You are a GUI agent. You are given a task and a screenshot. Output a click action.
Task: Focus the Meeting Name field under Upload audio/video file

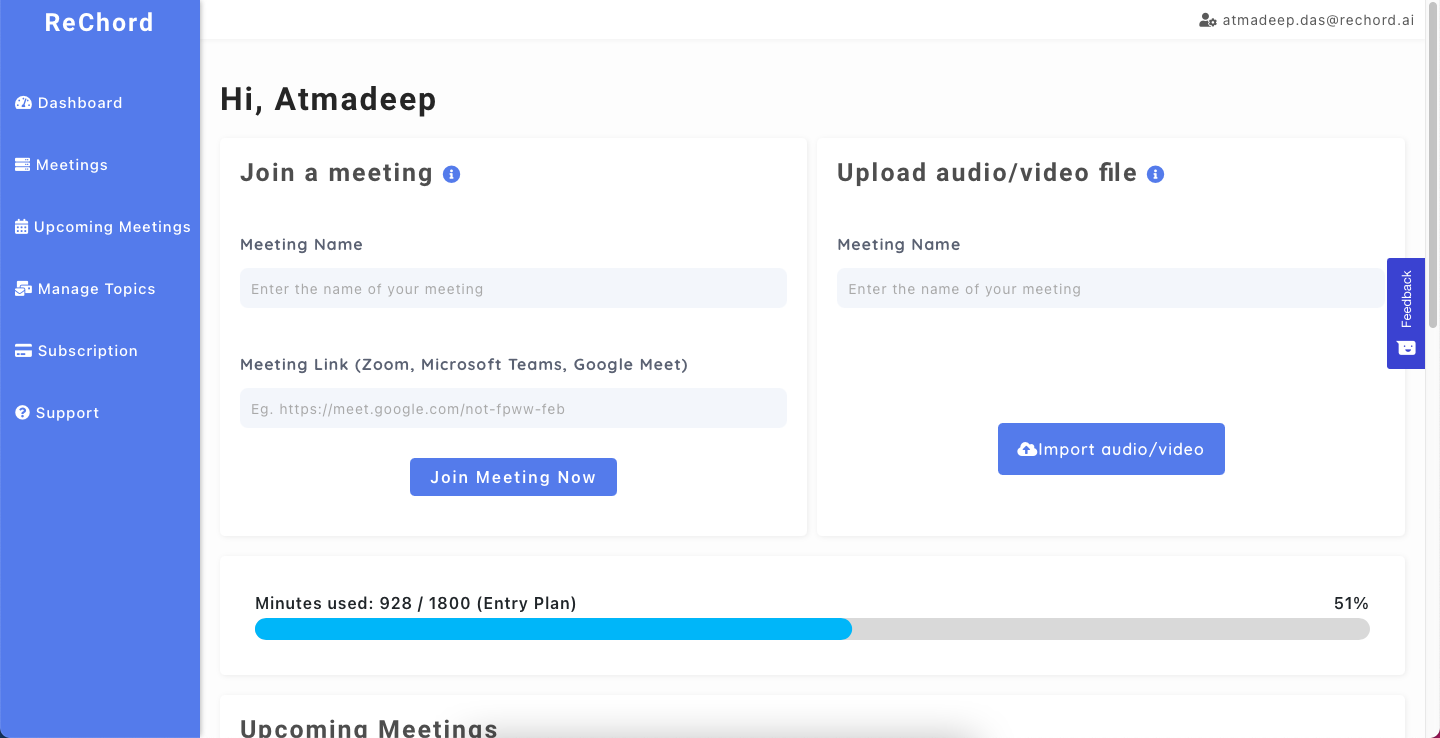pyautogui.click(x=1110, y=288)
